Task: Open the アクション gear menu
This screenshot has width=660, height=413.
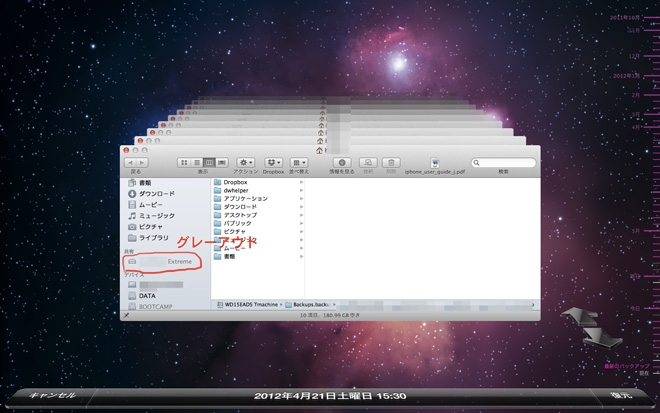Action: (x=246, y=163)
